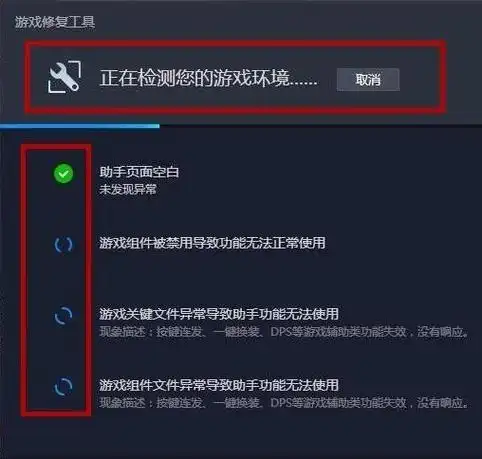Click the spinner beside 游戏关键文件异常 item
This screenshot has height=459, width=482.
coord(63,315)
